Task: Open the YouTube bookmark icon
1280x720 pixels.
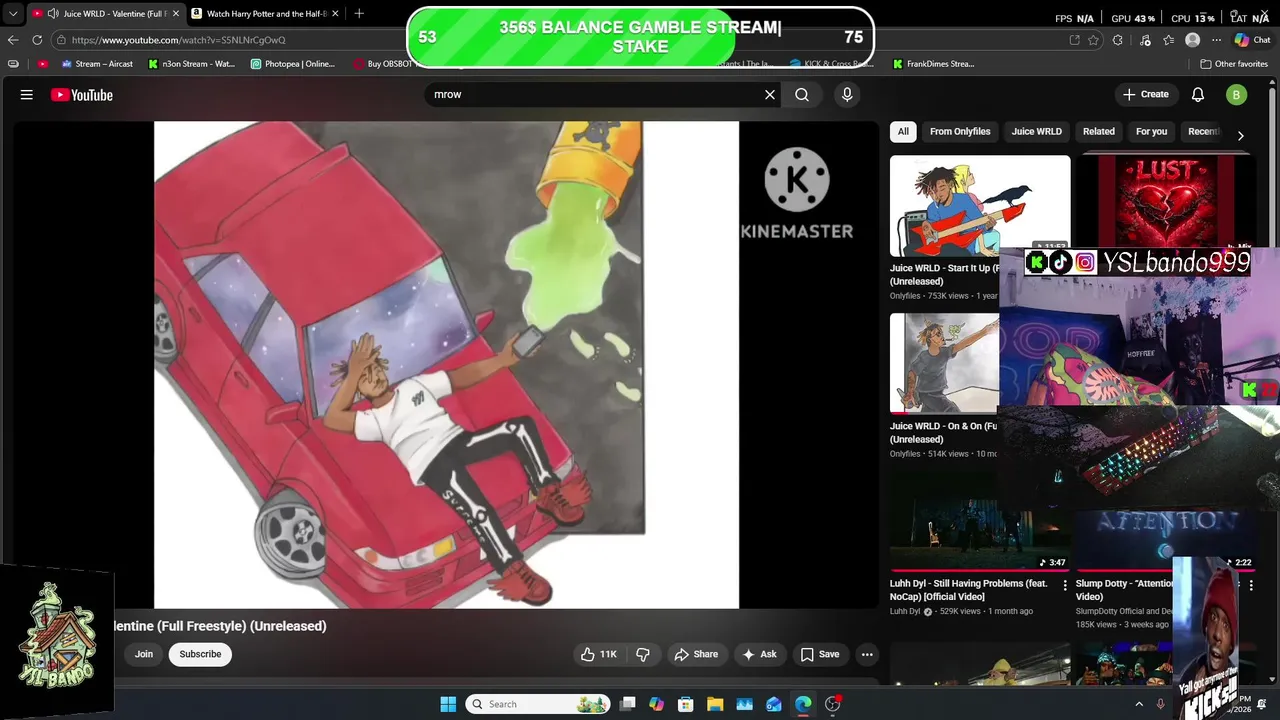Action: tap(42, 64)
